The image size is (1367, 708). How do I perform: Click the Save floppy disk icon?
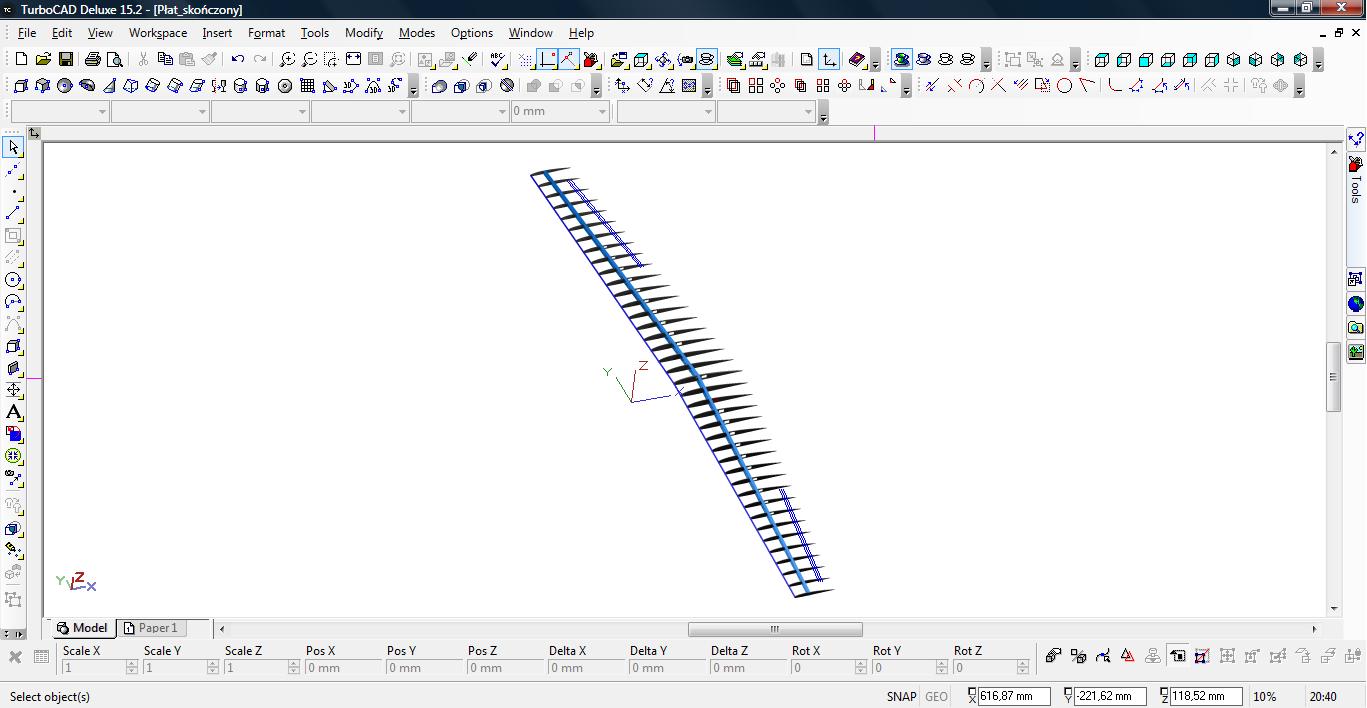tap(65, 60)
